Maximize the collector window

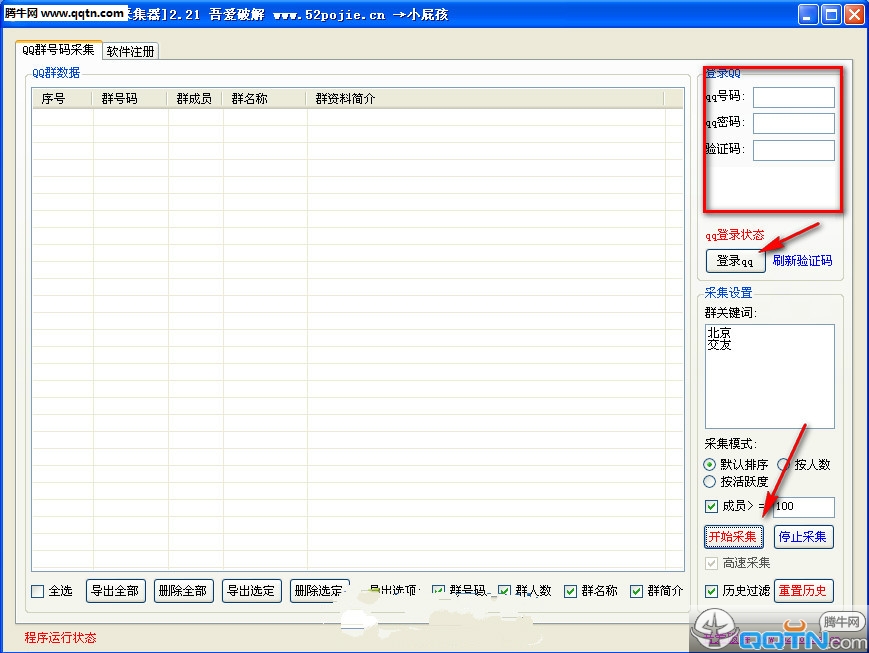831,14
